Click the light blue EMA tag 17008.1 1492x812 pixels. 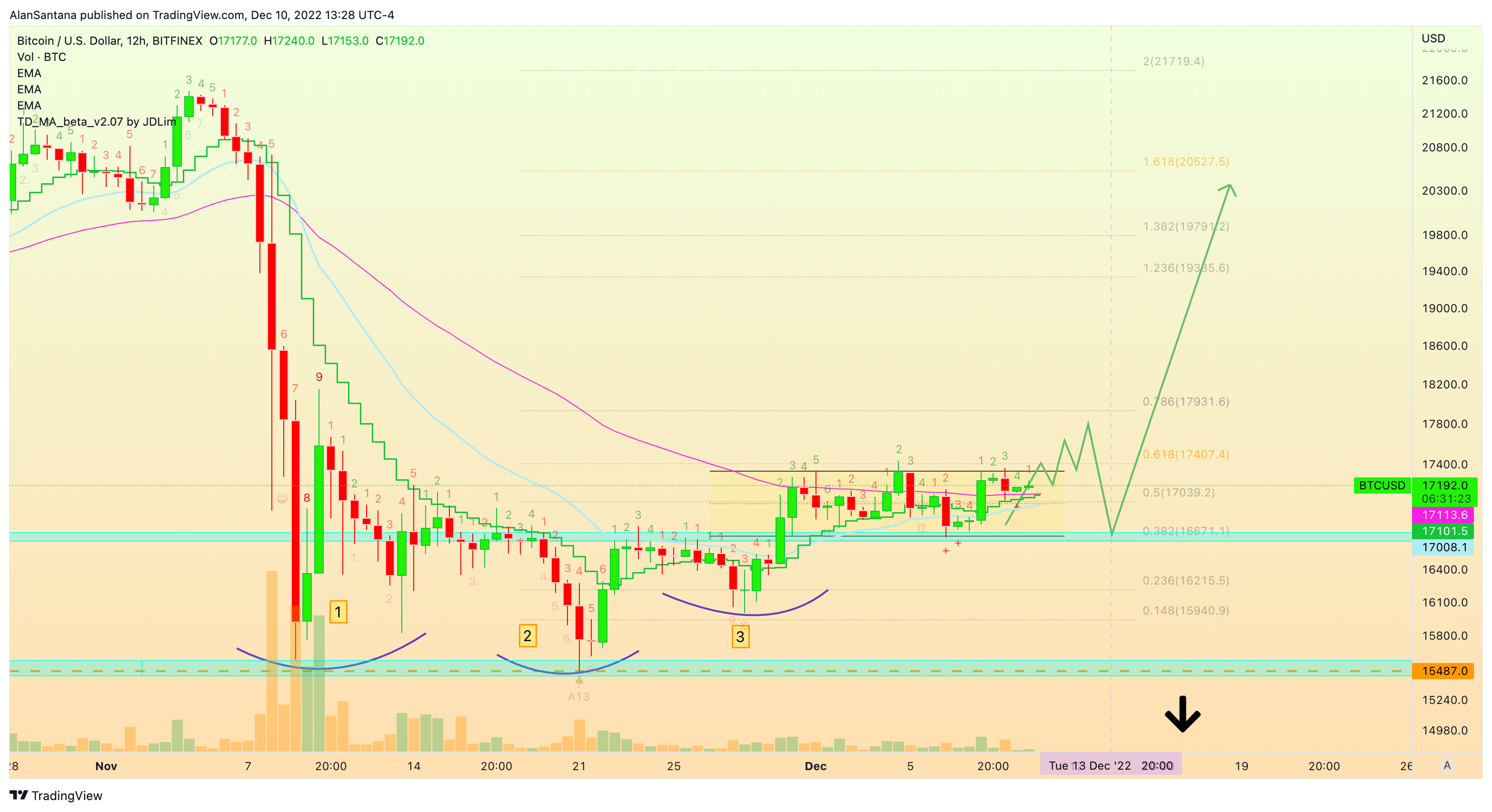1442,547
